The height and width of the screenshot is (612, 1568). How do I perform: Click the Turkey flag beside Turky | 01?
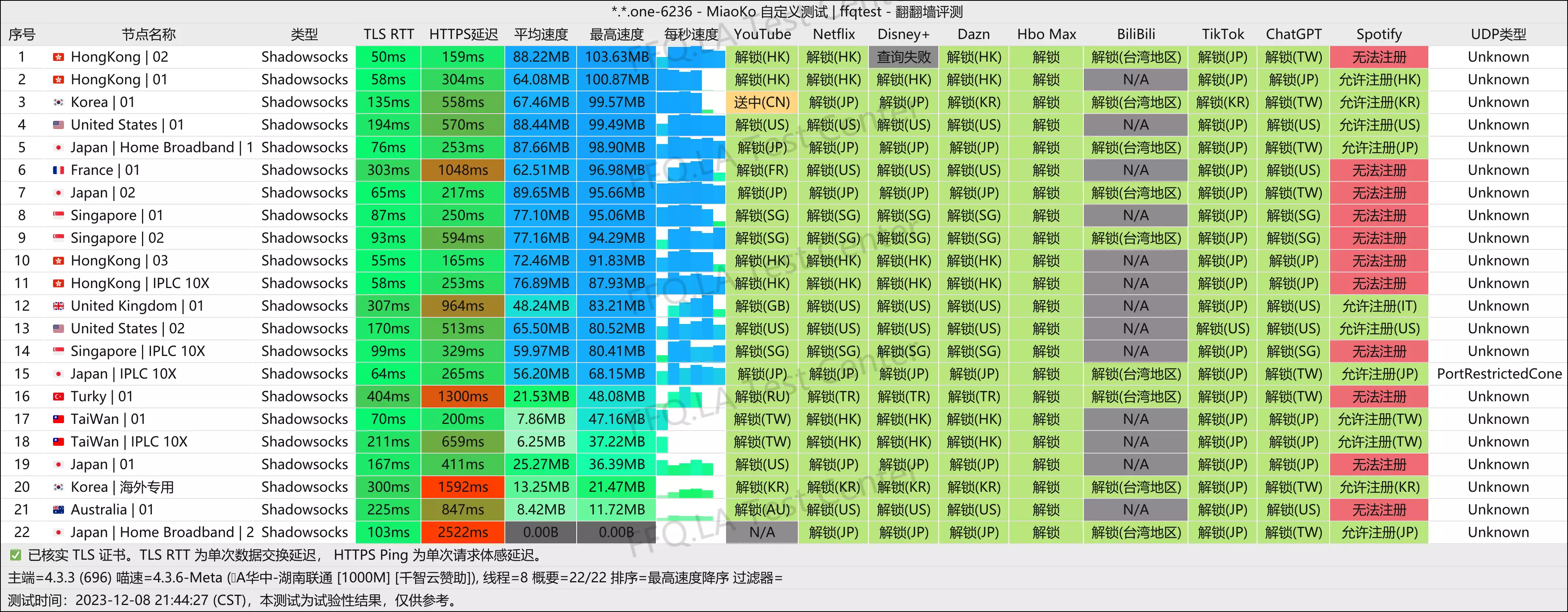coord(59,397)
